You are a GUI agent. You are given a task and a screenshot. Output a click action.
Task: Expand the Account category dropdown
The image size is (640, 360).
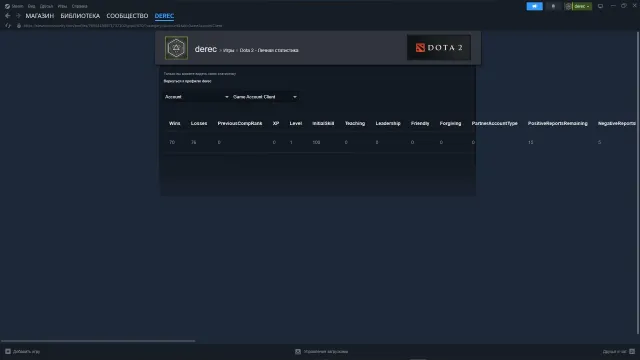click(x=196, y=97)
